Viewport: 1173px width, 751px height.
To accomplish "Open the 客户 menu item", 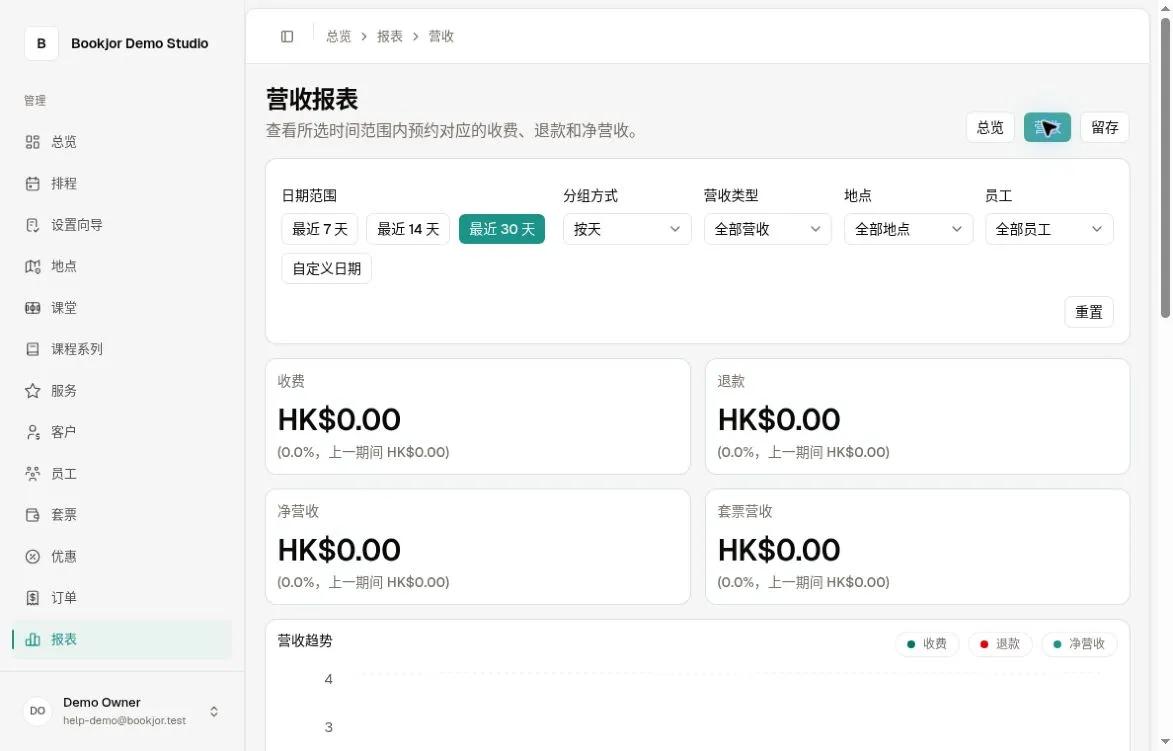I will (122, 432).
